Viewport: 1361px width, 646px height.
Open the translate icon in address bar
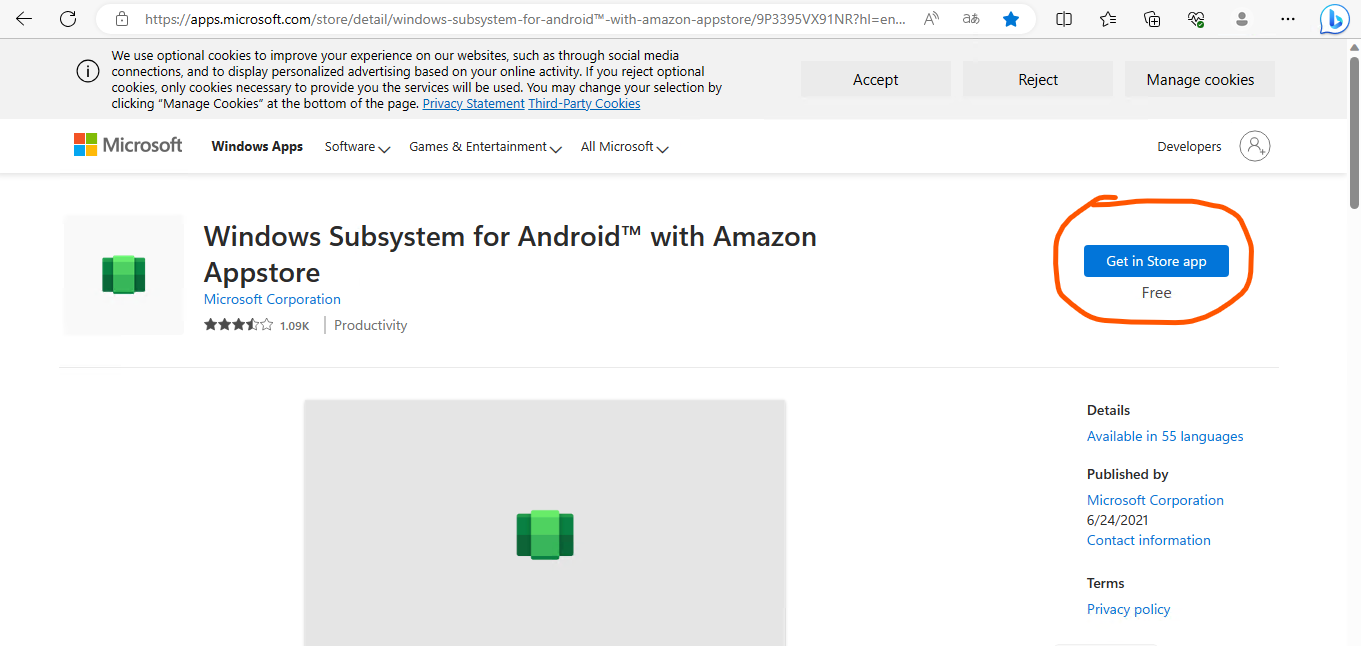pyautogui.click(x=971, y=19)
